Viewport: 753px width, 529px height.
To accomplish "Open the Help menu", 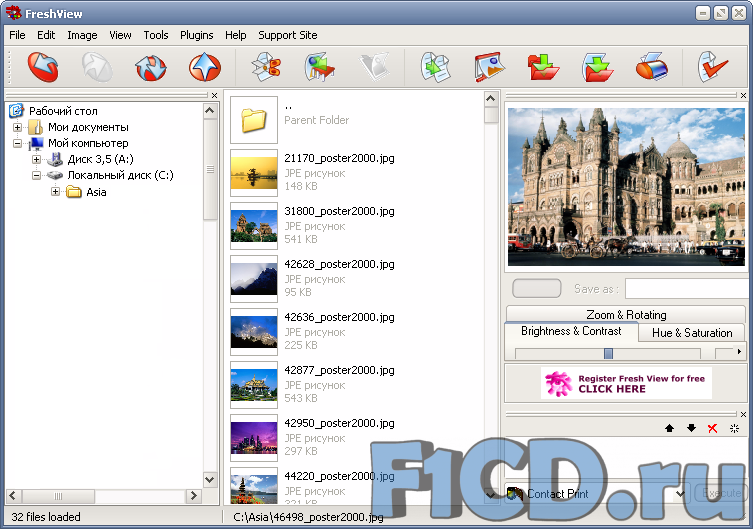I will point(235,35).
